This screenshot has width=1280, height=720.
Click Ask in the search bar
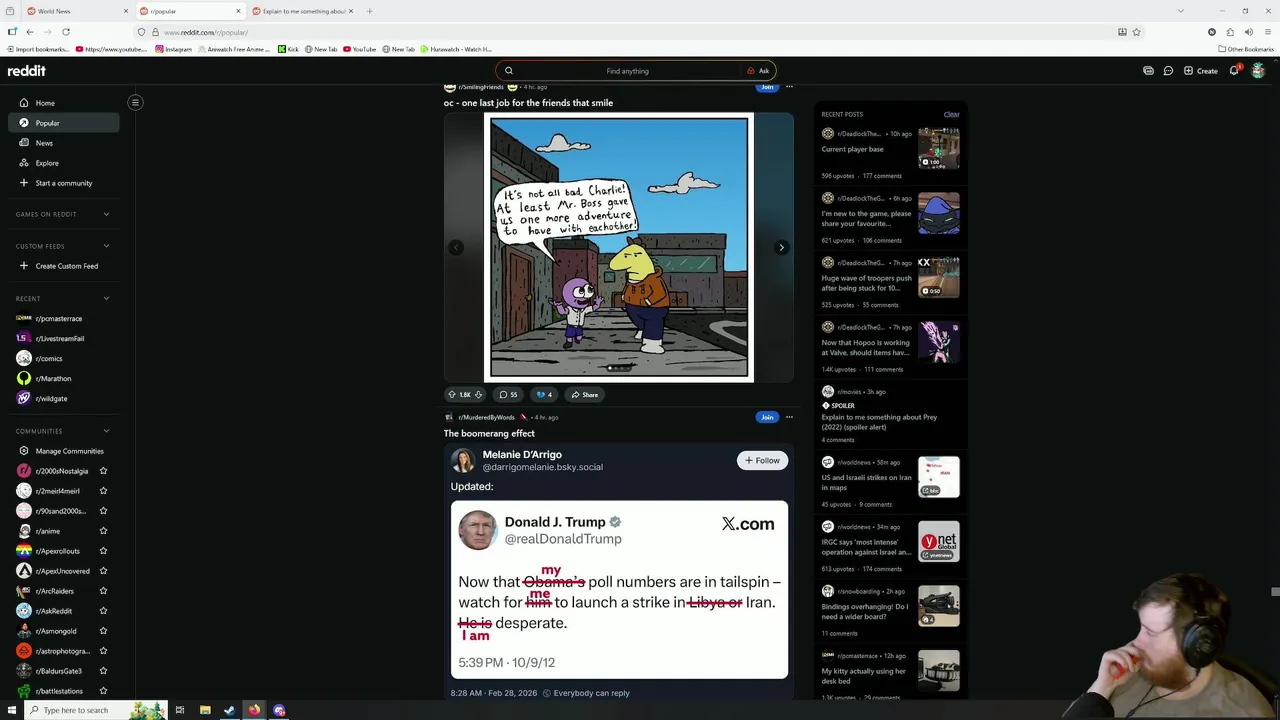coord(758,71)
